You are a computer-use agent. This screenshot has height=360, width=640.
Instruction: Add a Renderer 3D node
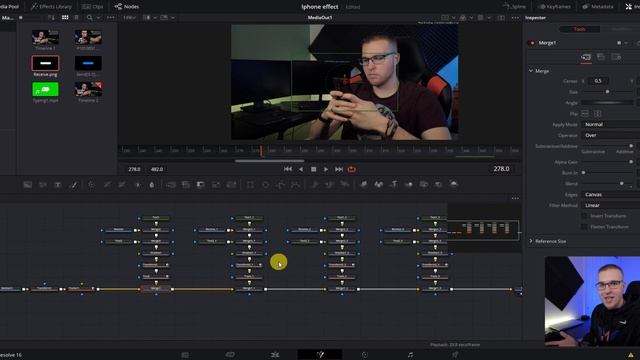point(453,184)
